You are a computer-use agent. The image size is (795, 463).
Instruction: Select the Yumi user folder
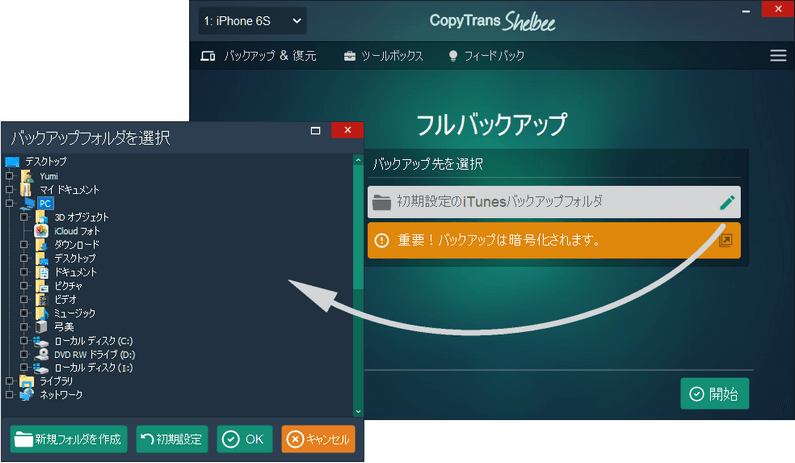49,176
